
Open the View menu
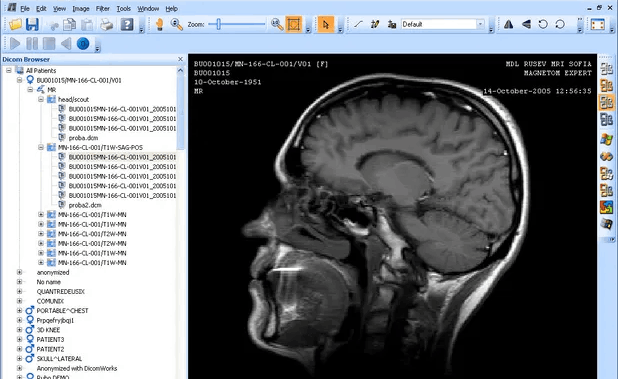[60, 9]
